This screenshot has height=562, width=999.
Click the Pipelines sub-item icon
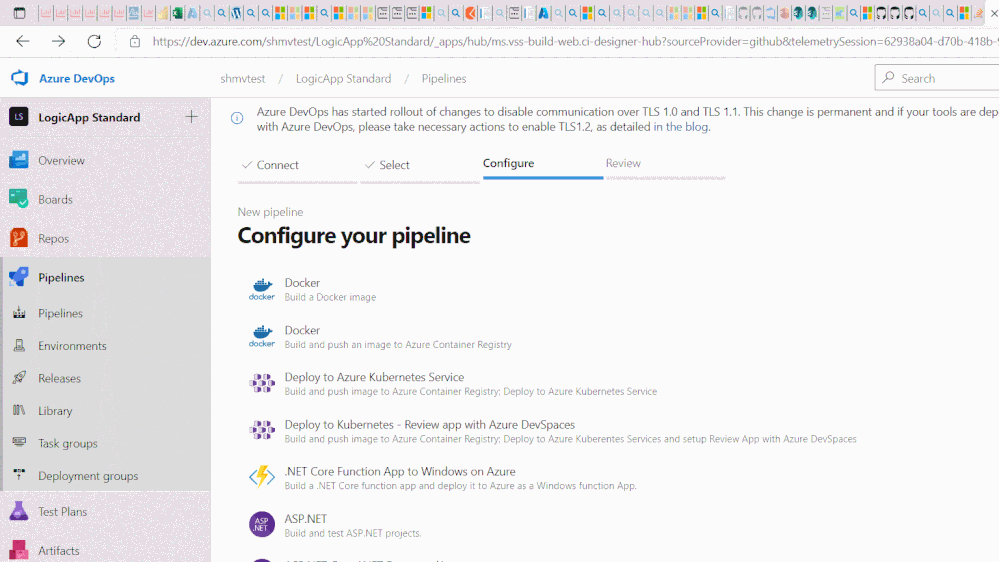[19, 313]
